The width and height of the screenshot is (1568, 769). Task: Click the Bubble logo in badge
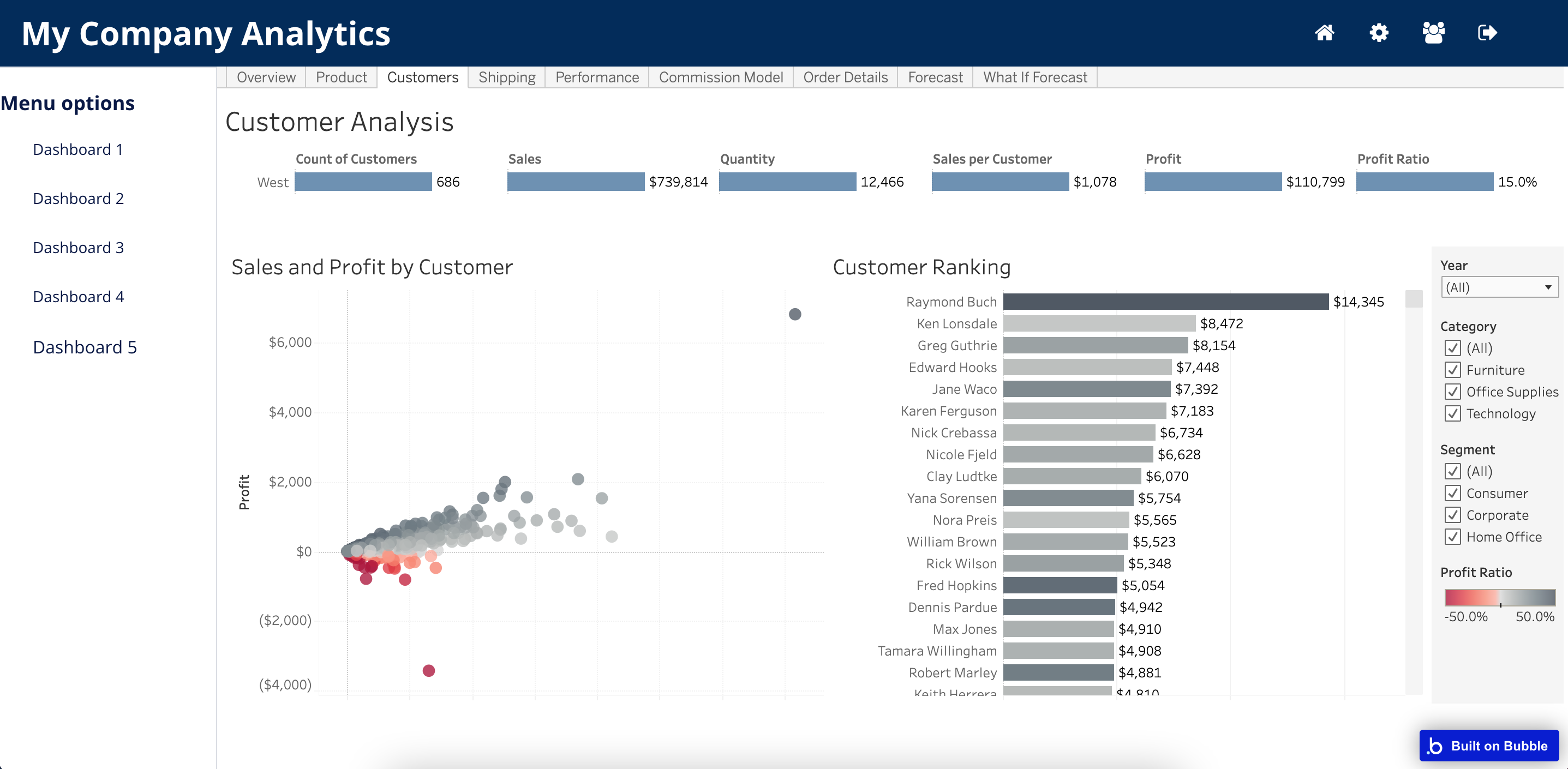click(x=1435, y=746)
